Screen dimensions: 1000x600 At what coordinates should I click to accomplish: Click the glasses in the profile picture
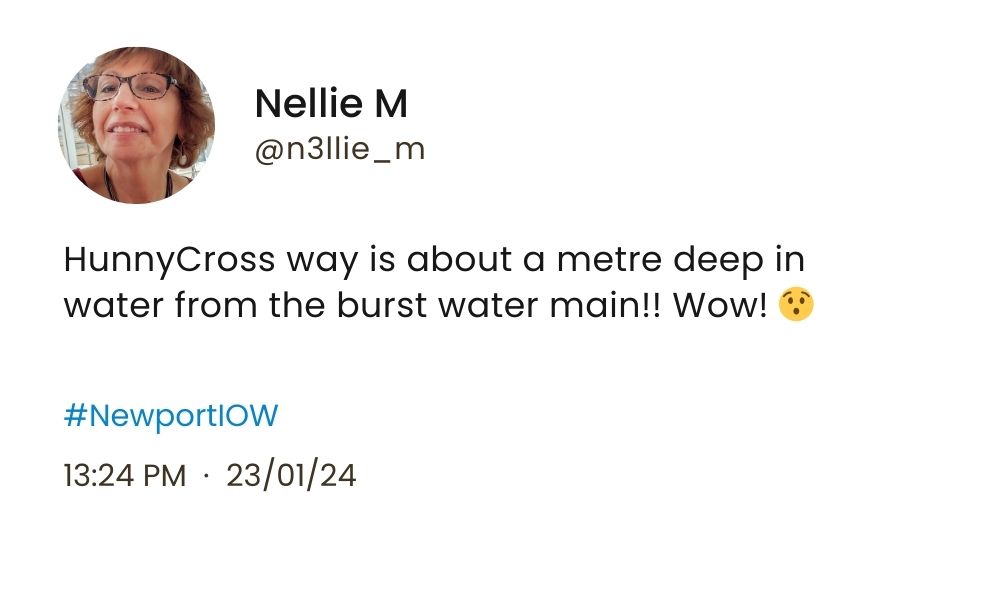pos(131,87)
